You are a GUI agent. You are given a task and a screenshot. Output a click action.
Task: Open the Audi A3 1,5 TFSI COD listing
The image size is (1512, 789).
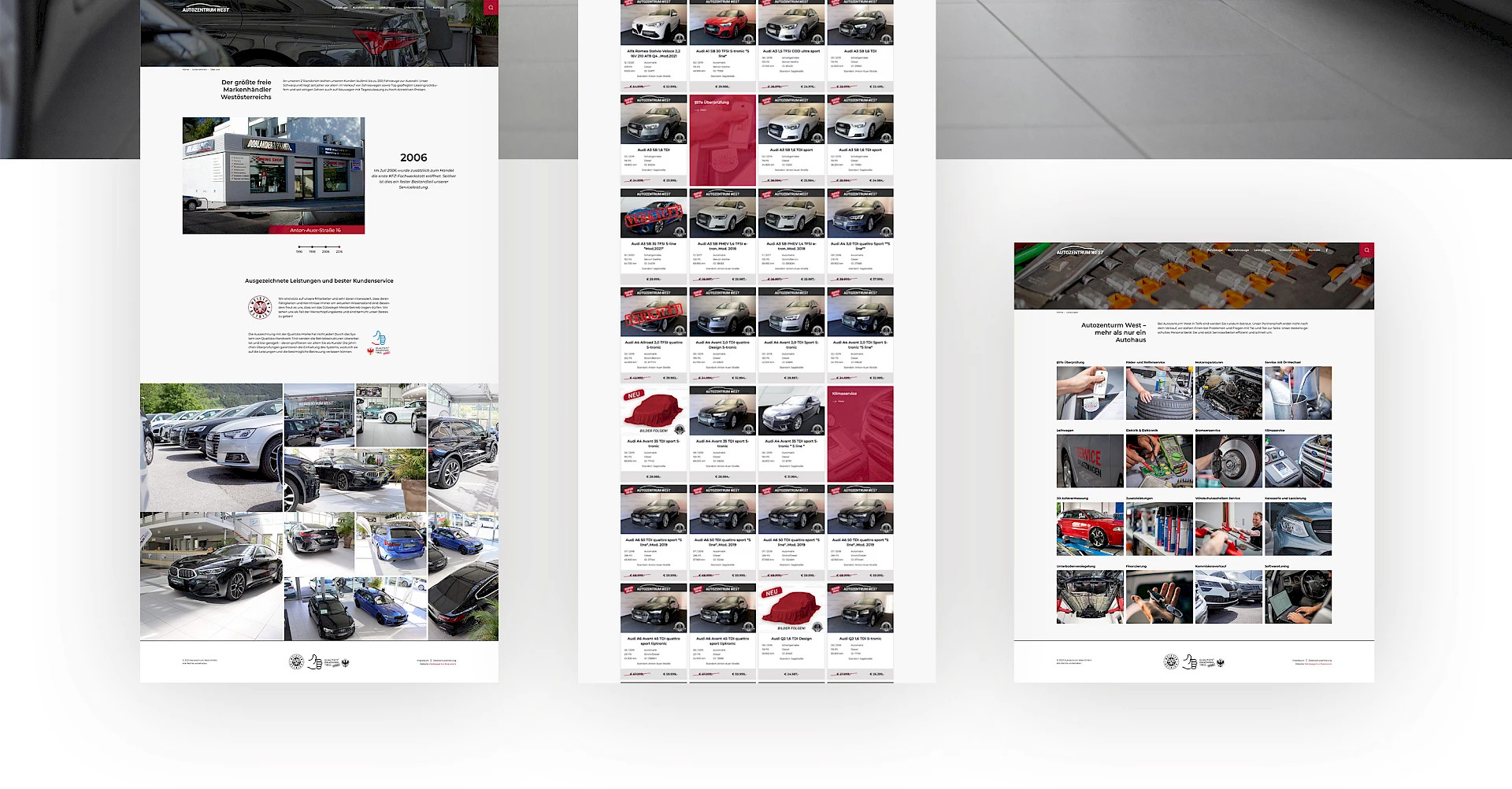[791, 46]
